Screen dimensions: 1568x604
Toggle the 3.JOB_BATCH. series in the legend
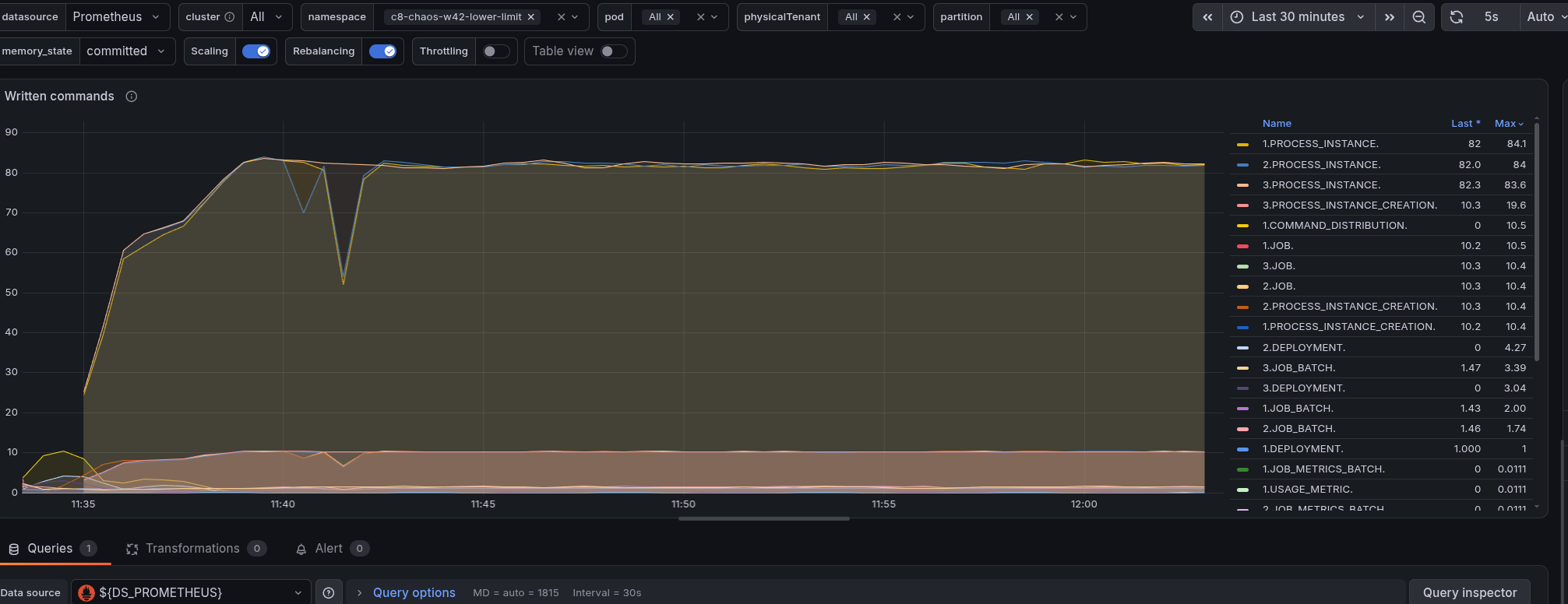pos(1298,368)
